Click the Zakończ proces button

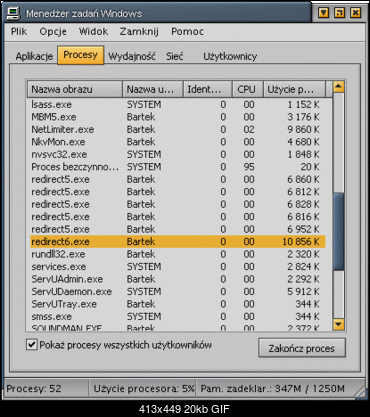coord(302,348)
